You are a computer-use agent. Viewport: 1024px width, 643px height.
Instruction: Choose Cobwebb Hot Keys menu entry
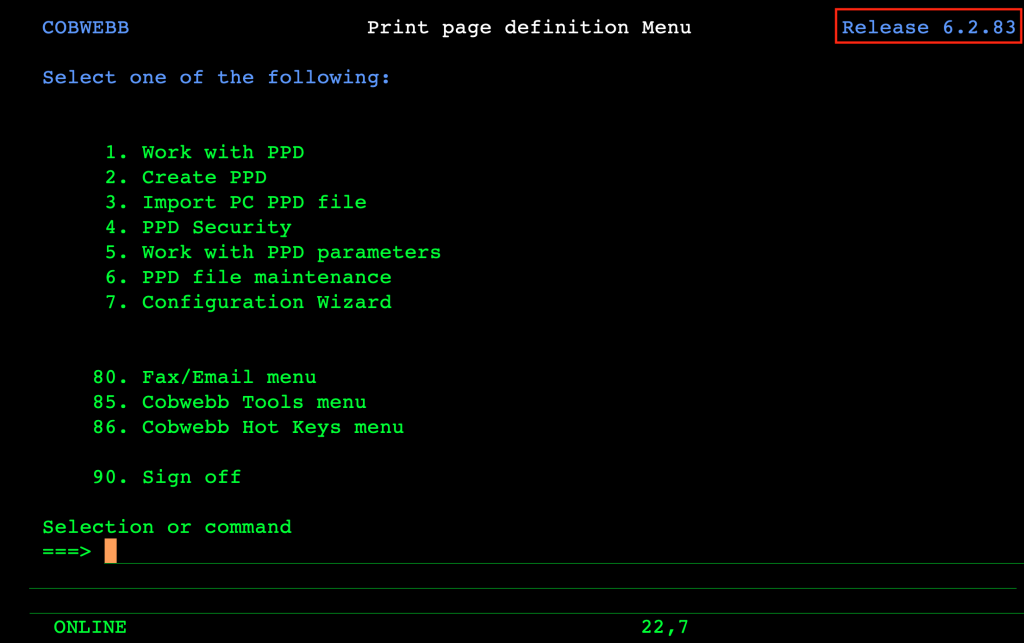(x=248, y=427)
